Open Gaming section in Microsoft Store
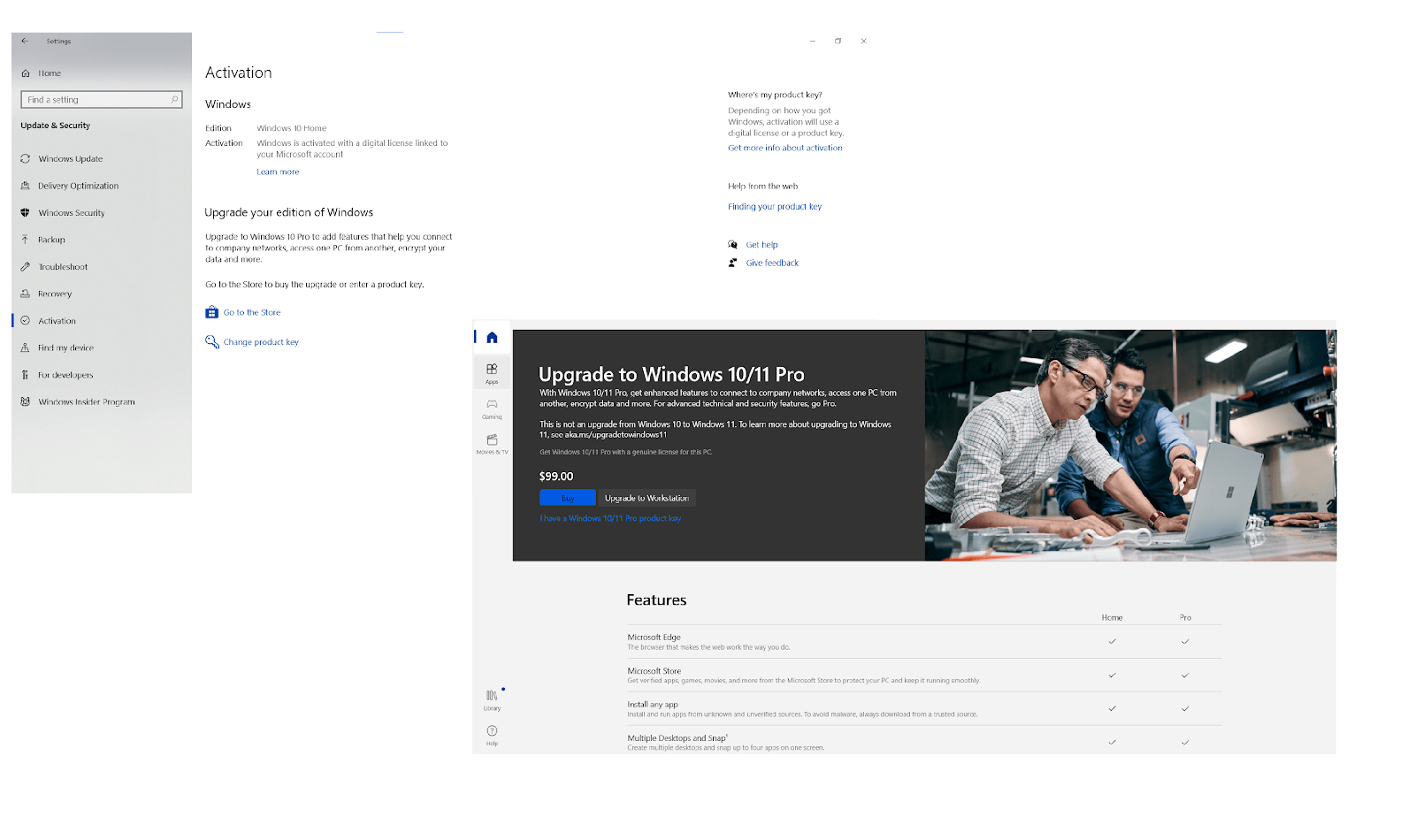The height and width of the screenshot is (840, 1415). pos(492,409)
